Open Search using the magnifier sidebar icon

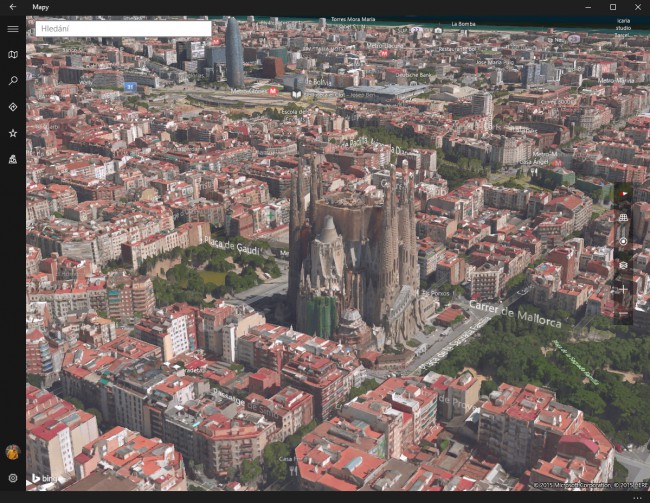click(13, 81)
